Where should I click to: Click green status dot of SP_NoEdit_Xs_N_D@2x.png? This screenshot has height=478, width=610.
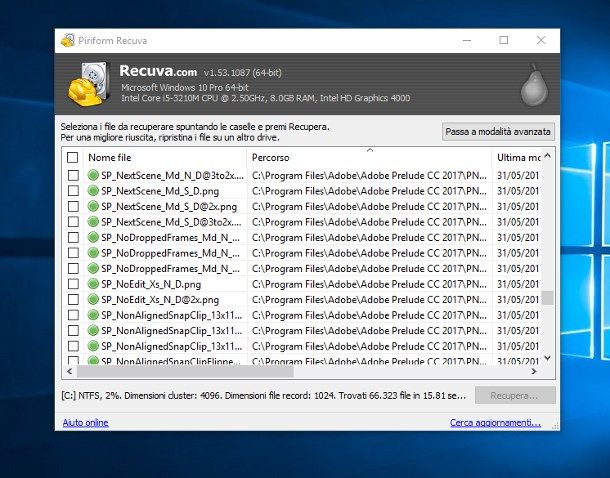click(x=93, y=299)
